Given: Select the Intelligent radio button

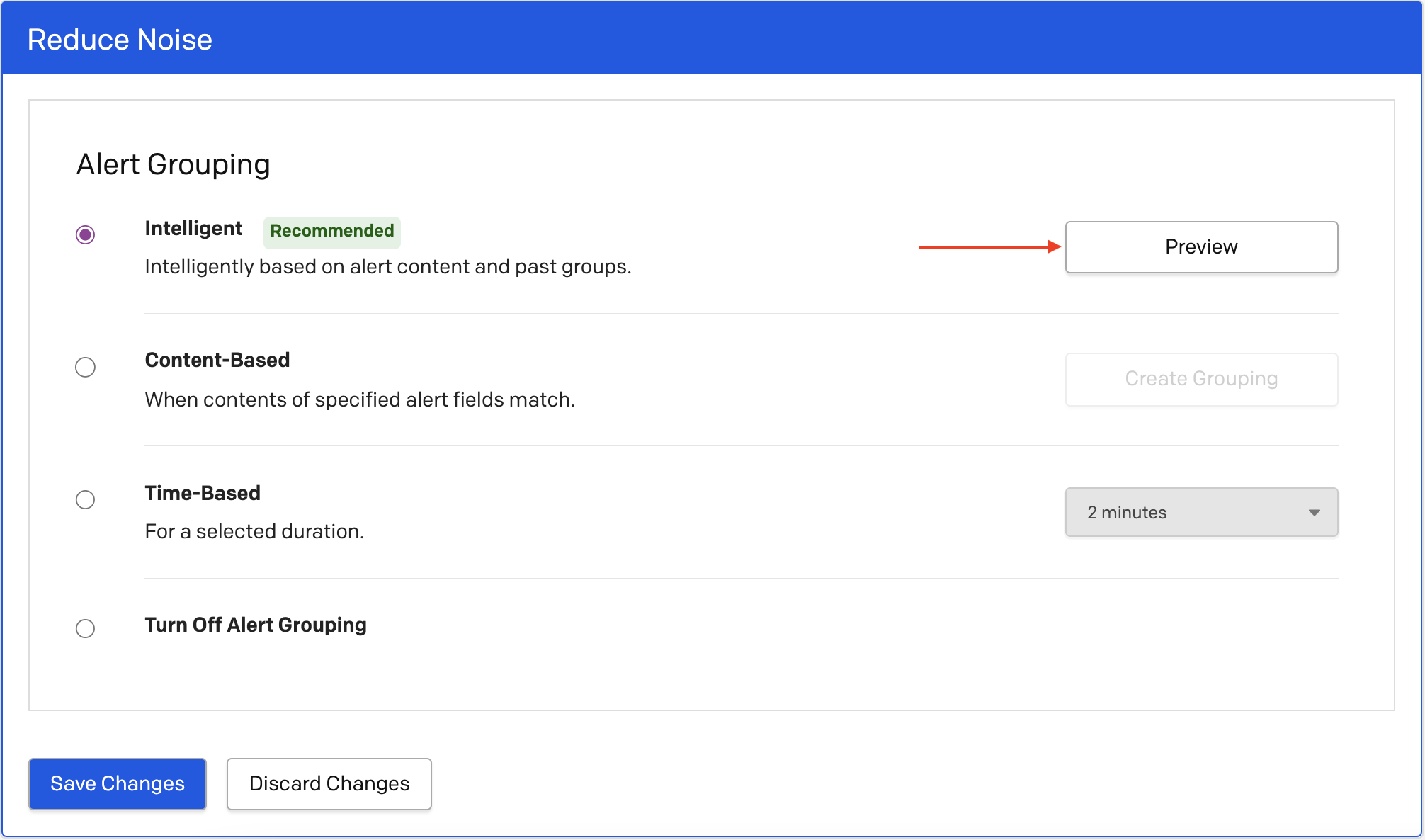Looking at the screenshot, I should (85, 234).
